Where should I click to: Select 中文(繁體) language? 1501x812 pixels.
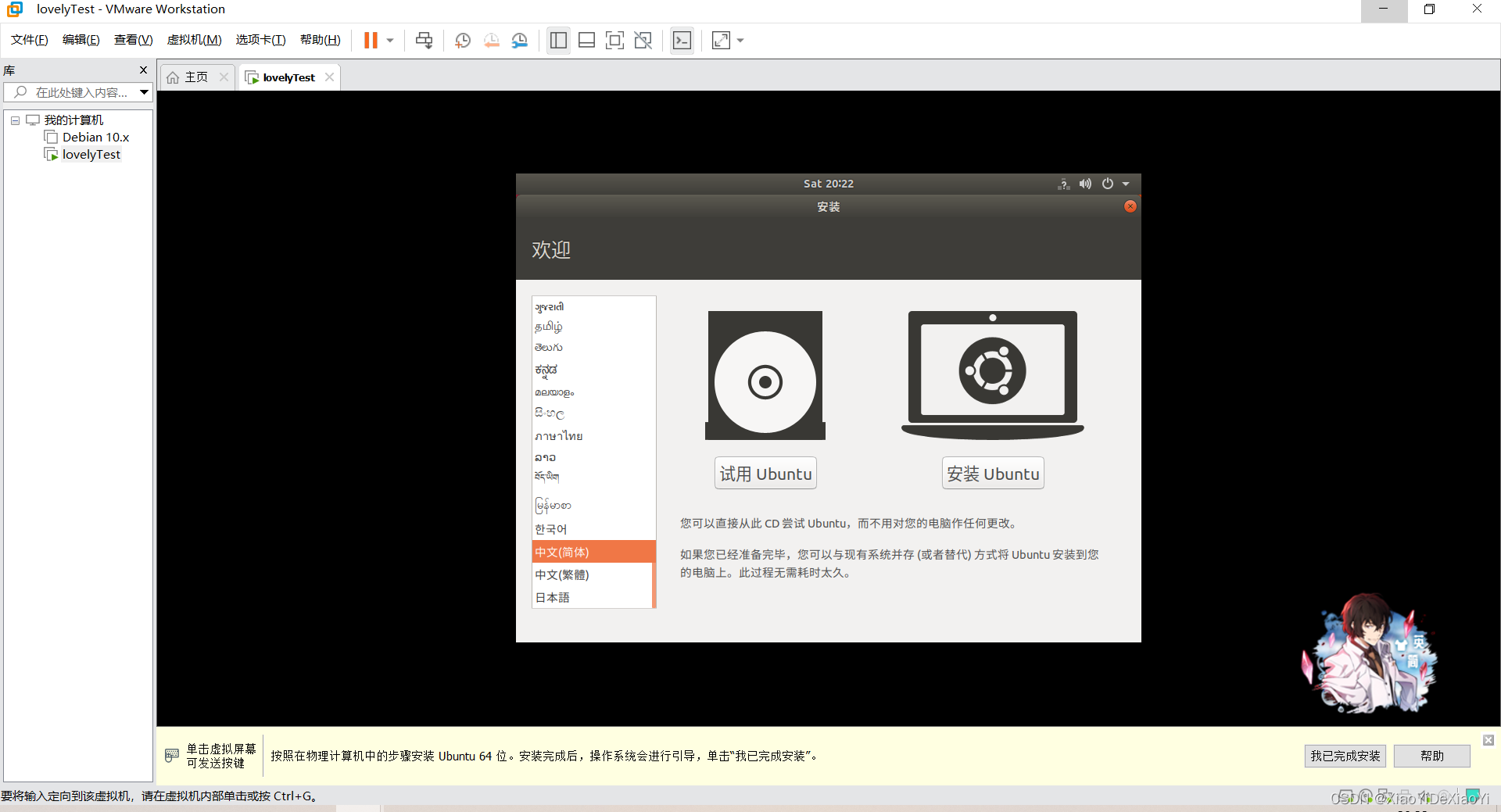(592, 574)
